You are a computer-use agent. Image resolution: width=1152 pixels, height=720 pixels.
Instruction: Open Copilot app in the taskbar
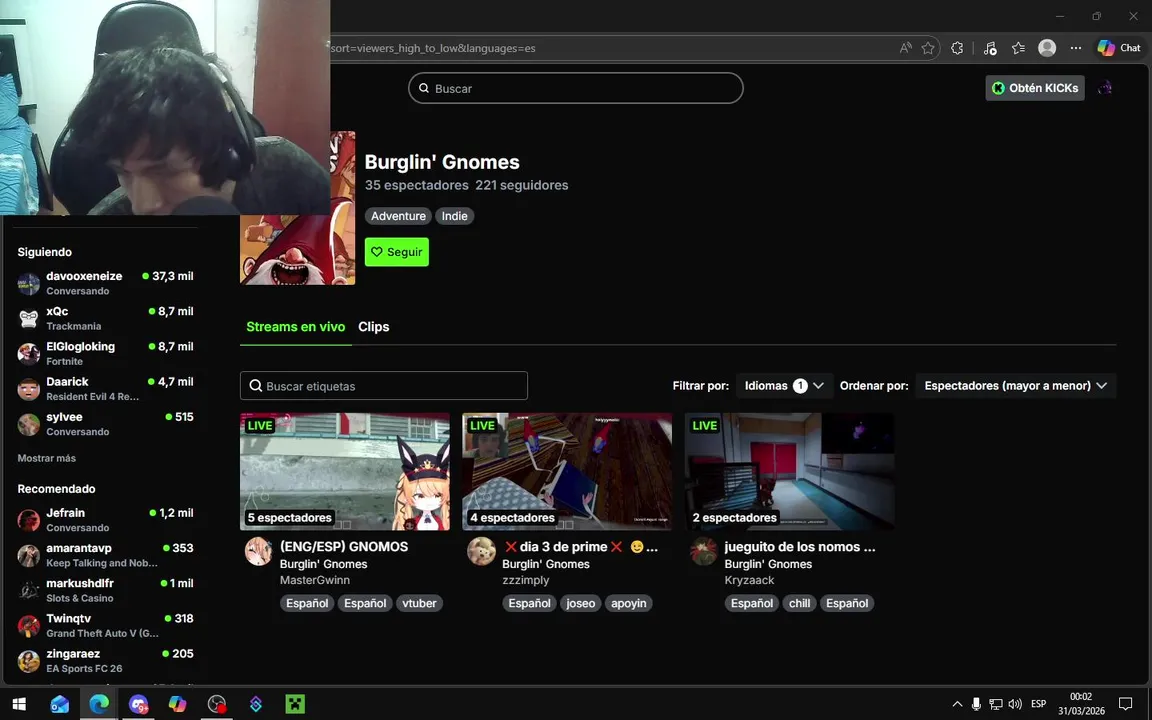point(177,704)
